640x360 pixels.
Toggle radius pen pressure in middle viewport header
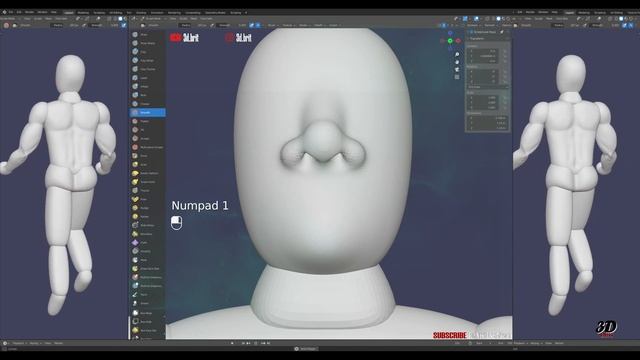coord(213,25)
